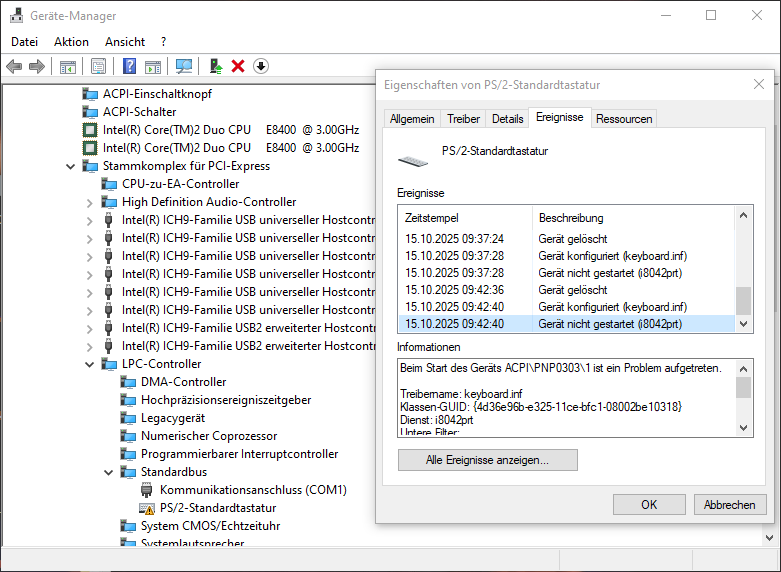Open the Aktion menu
Screen dimensions: 781x572
click(x=71, y=42)
